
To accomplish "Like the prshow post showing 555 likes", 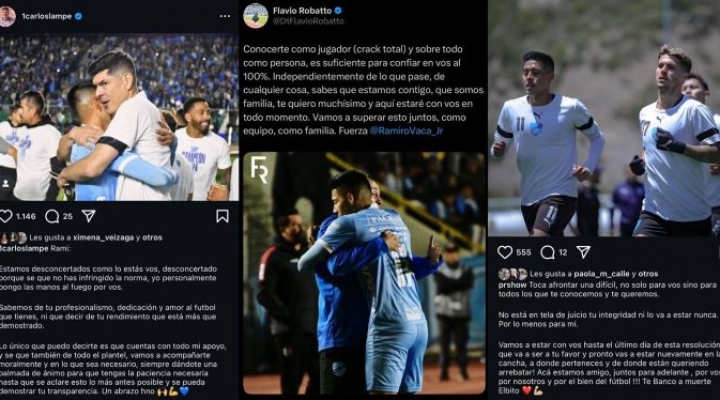I will [505, 252].
